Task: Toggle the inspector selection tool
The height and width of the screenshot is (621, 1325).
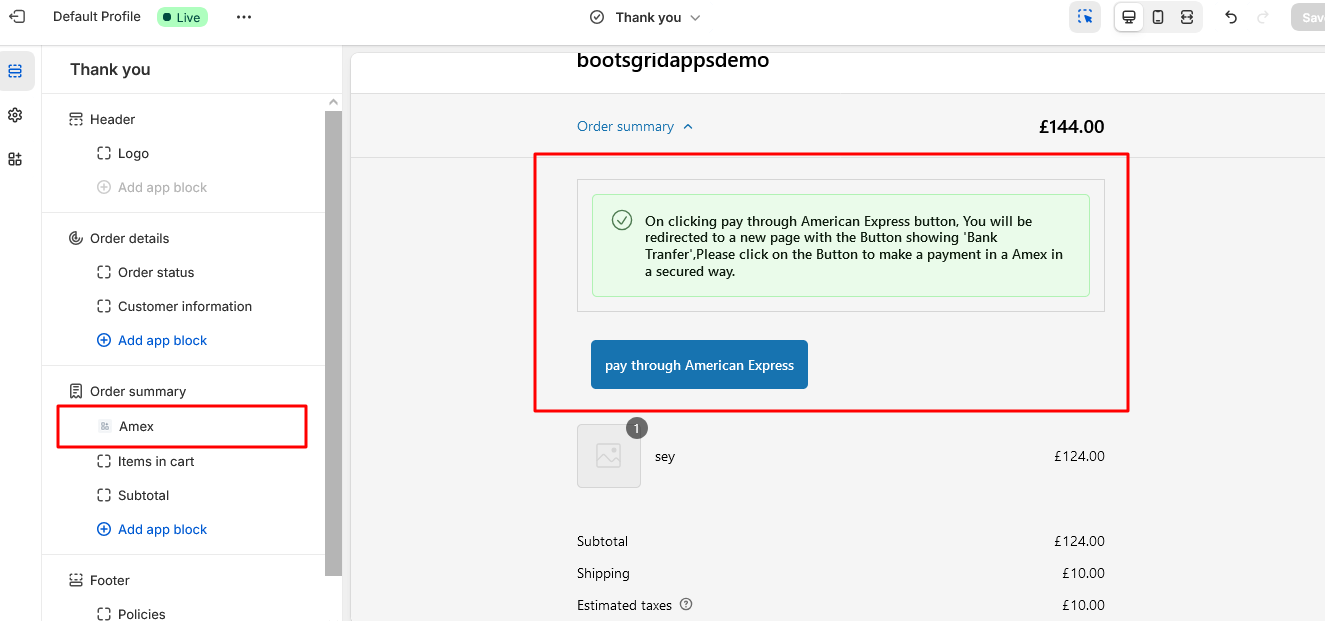Action: pos(1085,17)
